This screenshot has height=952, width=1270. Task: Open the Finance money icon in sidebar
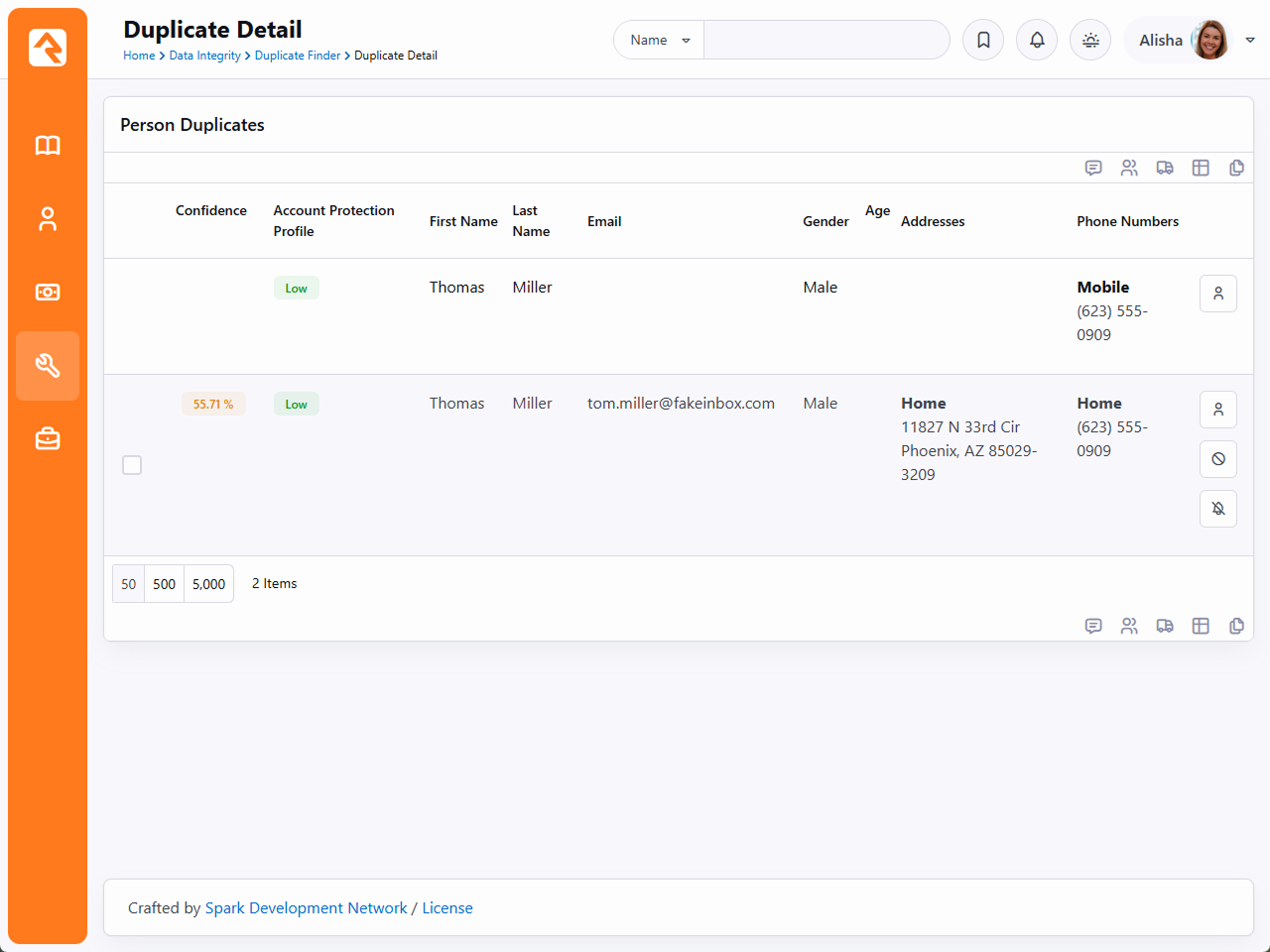click(x=48, y=293)
